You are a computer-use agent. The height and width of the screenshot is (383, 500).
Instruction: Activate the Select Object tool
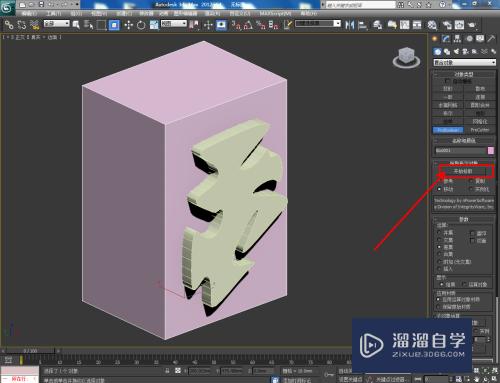point(76,25)
